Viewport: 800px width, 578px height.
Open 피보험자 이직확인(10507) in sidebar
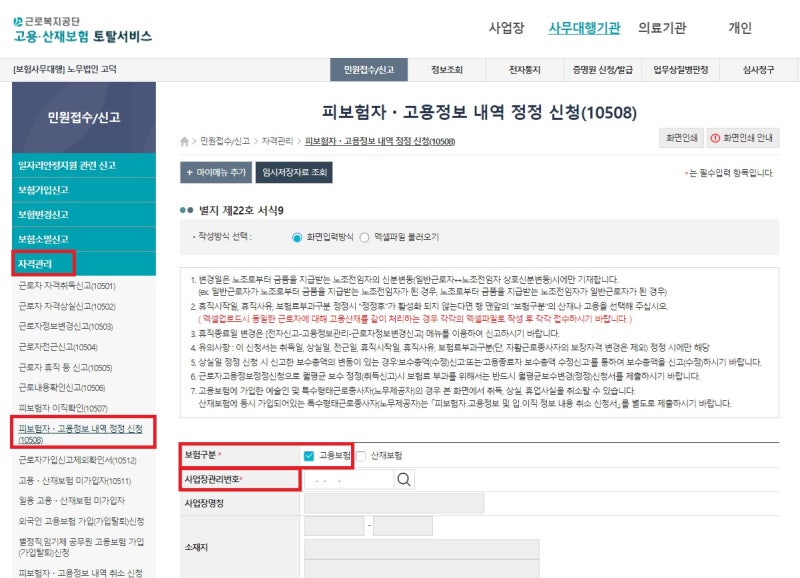point(63,408)
